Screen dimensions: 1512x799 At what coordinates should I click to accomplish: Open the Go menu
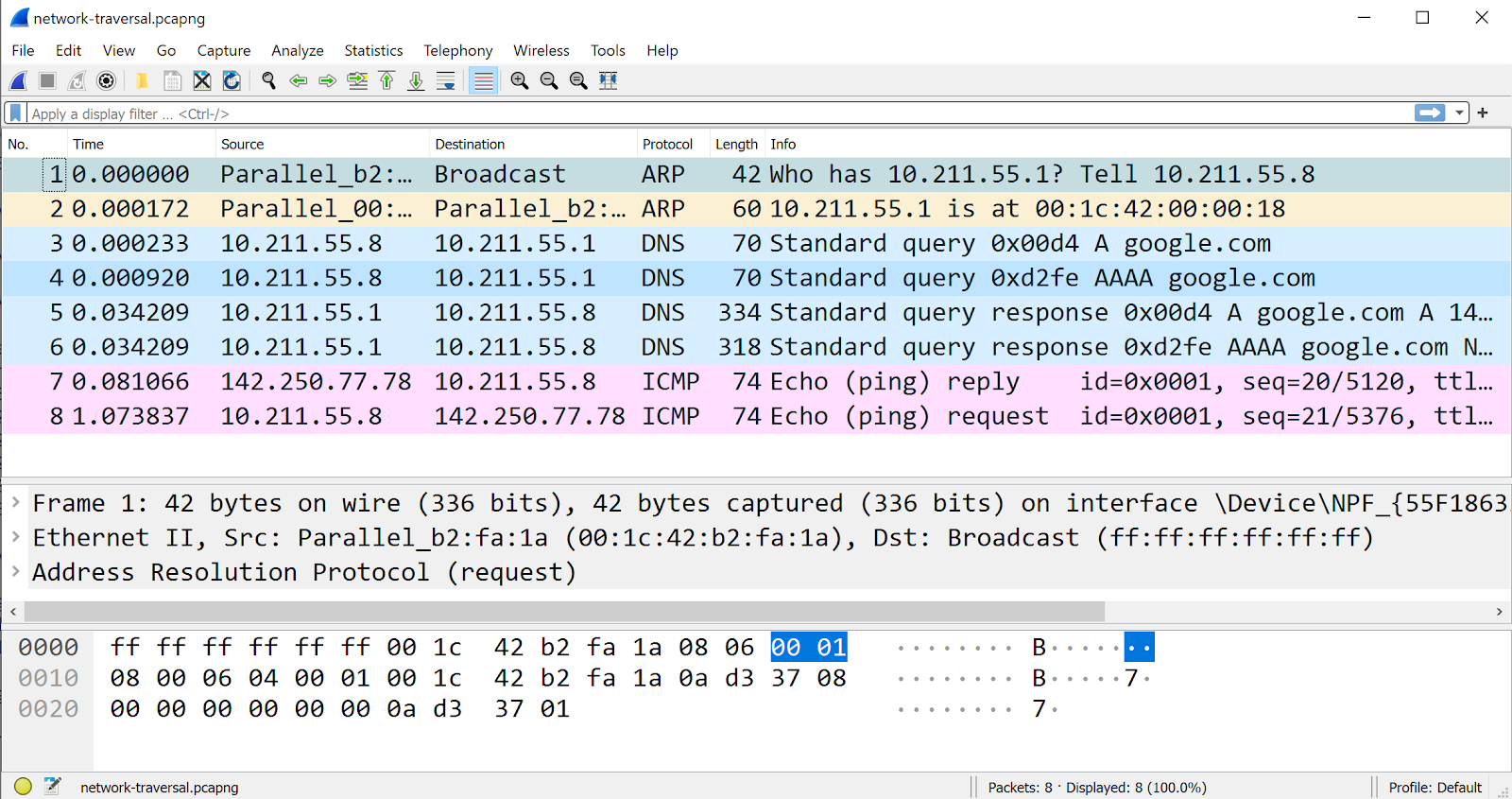(166, 50)
